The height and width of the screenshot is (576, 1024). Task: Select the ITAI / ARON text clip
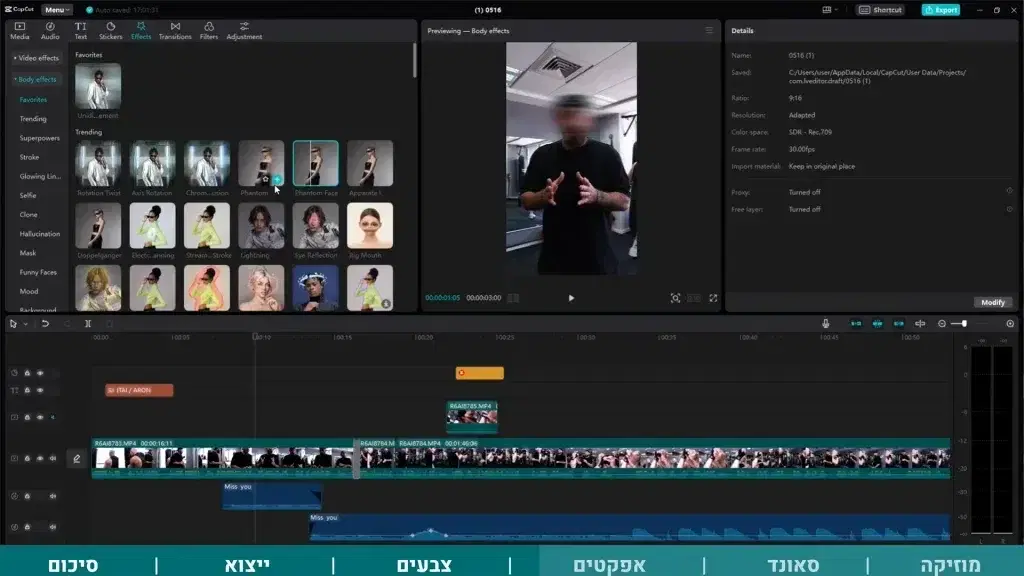[x=139, y=390]
